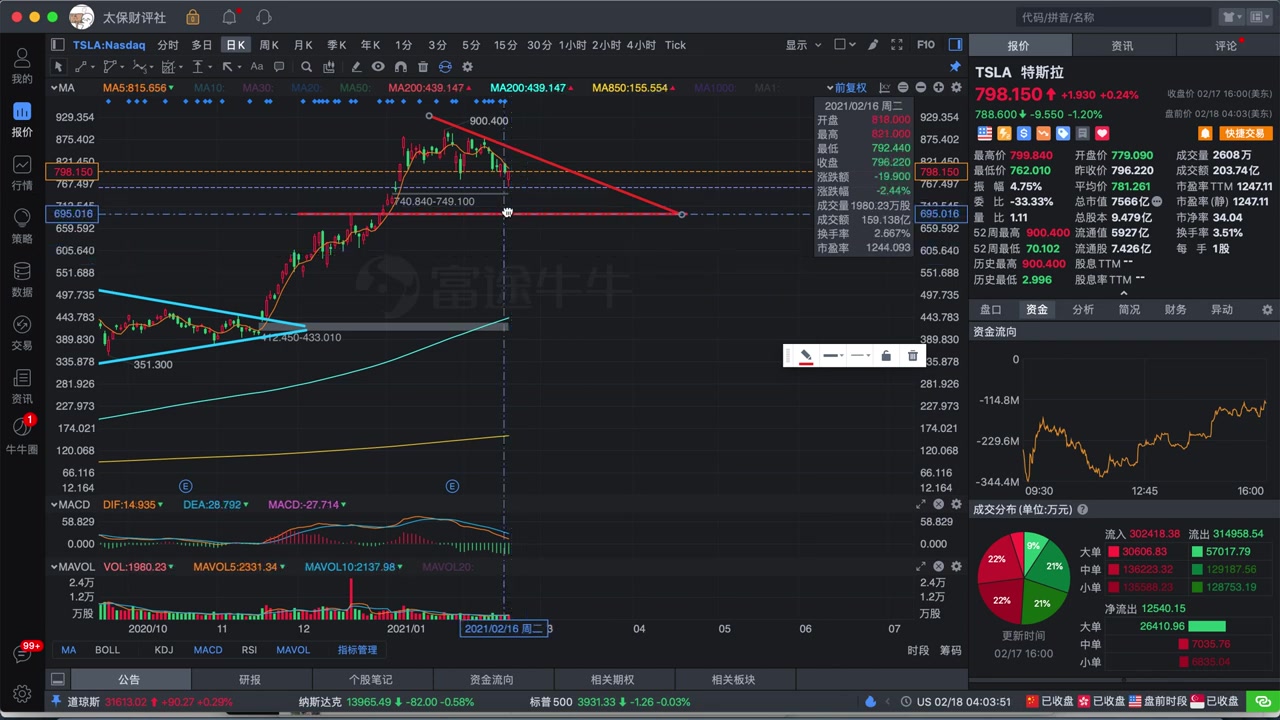Open the 资讯 tab in right panel
1280x720 pixels.
[x=1122, y=46]
